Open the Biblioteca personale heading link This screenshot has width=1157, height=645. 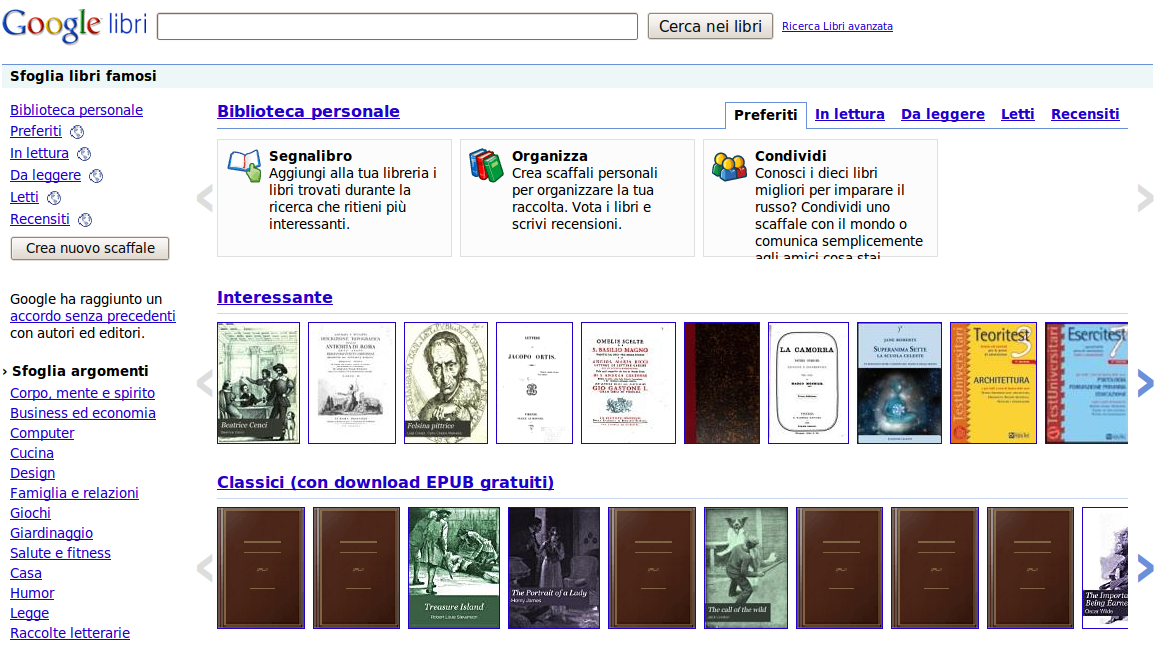(308, 111)
